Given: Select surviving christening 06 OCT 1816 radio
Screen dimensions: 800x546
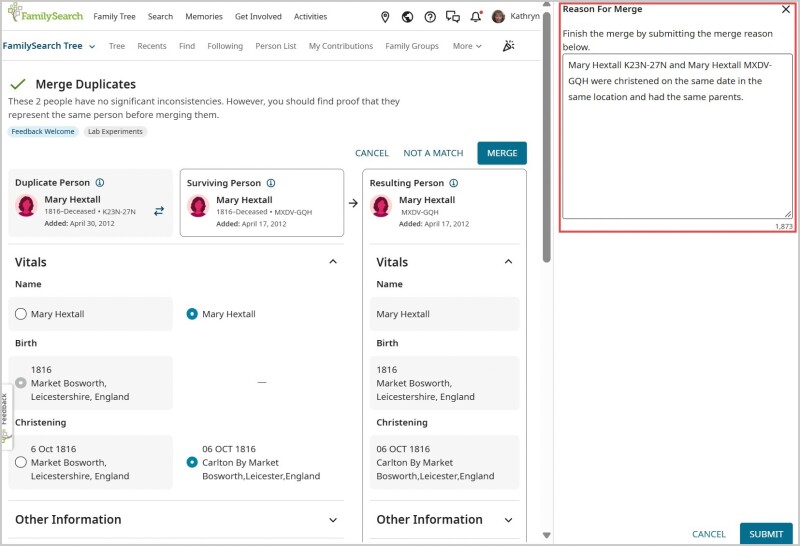Looking at the screenshot, I should point(192,462).
